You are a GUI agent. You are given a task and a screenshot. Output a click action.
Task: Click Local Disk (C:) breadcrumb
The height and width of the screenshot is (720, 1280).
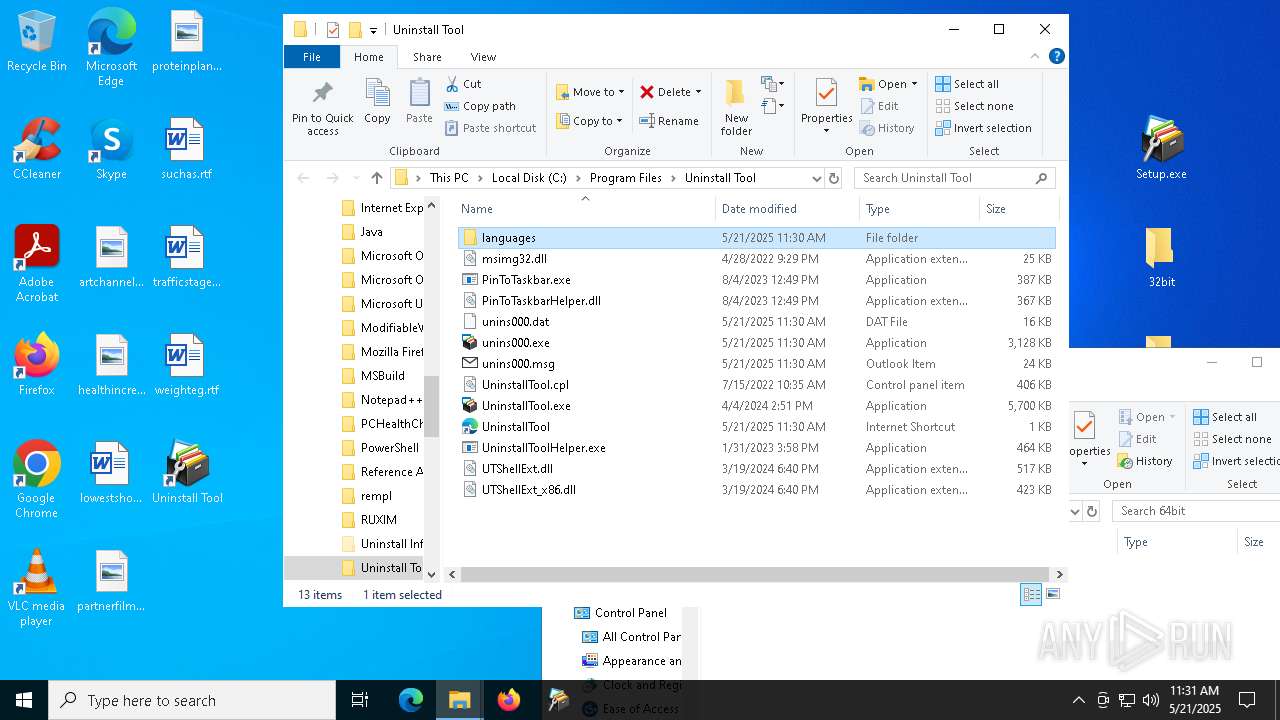click(x=529, y=178)
